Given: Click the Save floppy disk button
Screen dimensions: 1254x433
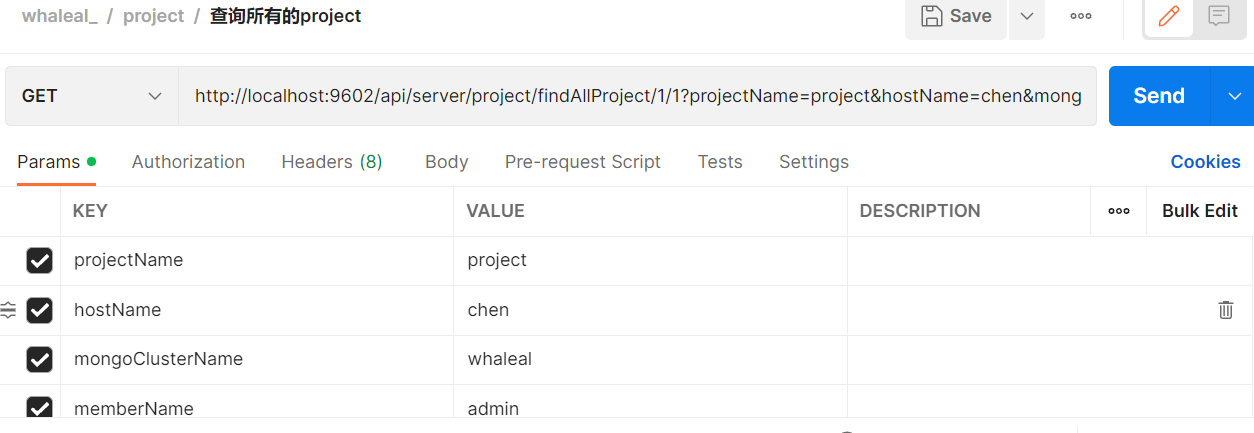Looking at the screenshot, I should click(956, 16).
